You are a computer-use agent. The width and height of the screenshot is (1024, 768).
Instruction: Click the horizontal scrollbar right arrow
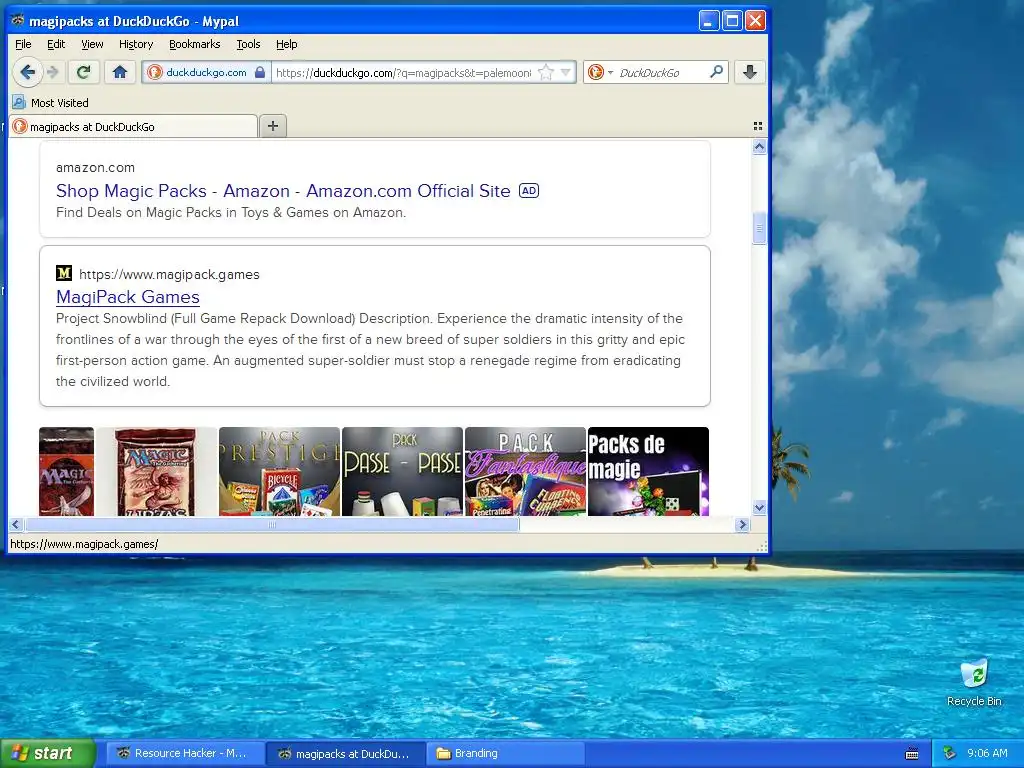point(742,524)
